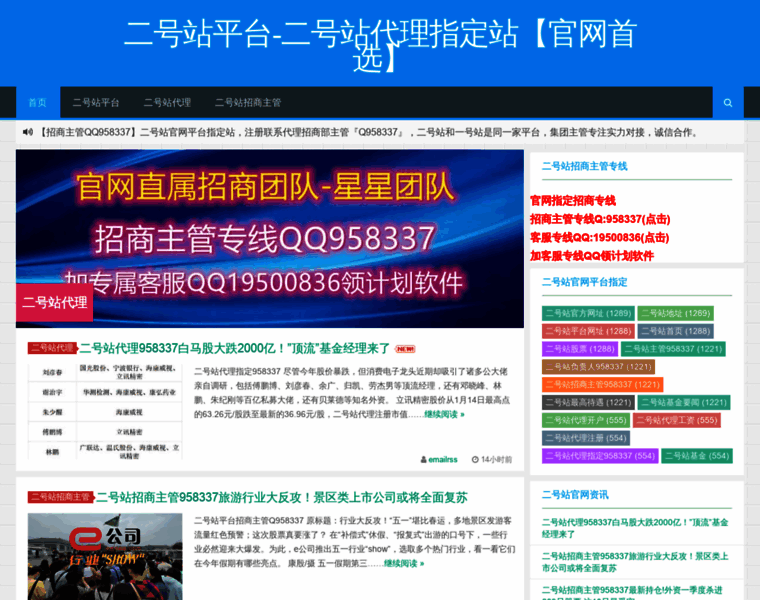Click the clock icon beside 14小时前
This screenshot has height=600, width=760.
pyautogui.click(x=475, y=459)
